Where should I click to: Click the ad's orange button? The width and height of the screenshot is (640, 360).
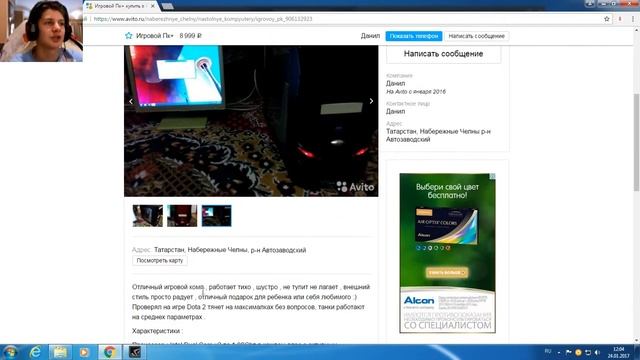point(447,272)
